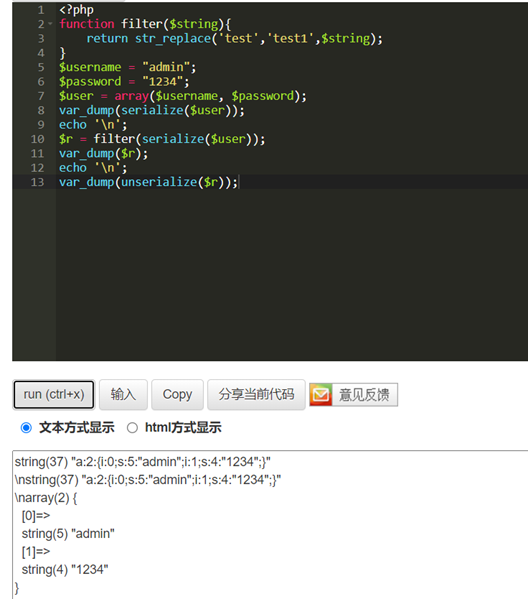This screenshot has height=599, width=528.
Task: Click the 分享当前代码 button
Action: pyautogui.click(x=256, y=394)
